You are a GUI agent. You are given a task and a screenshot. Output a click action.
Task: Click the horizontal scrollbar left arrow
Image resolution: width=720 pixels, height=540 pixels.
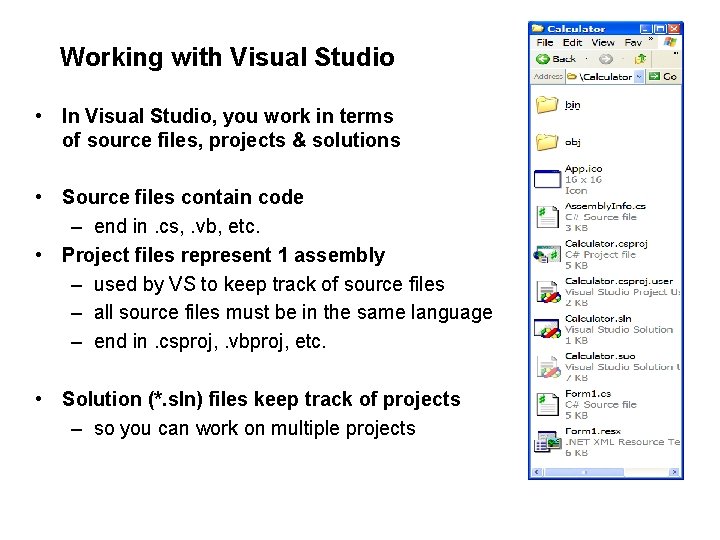(537, 472)
